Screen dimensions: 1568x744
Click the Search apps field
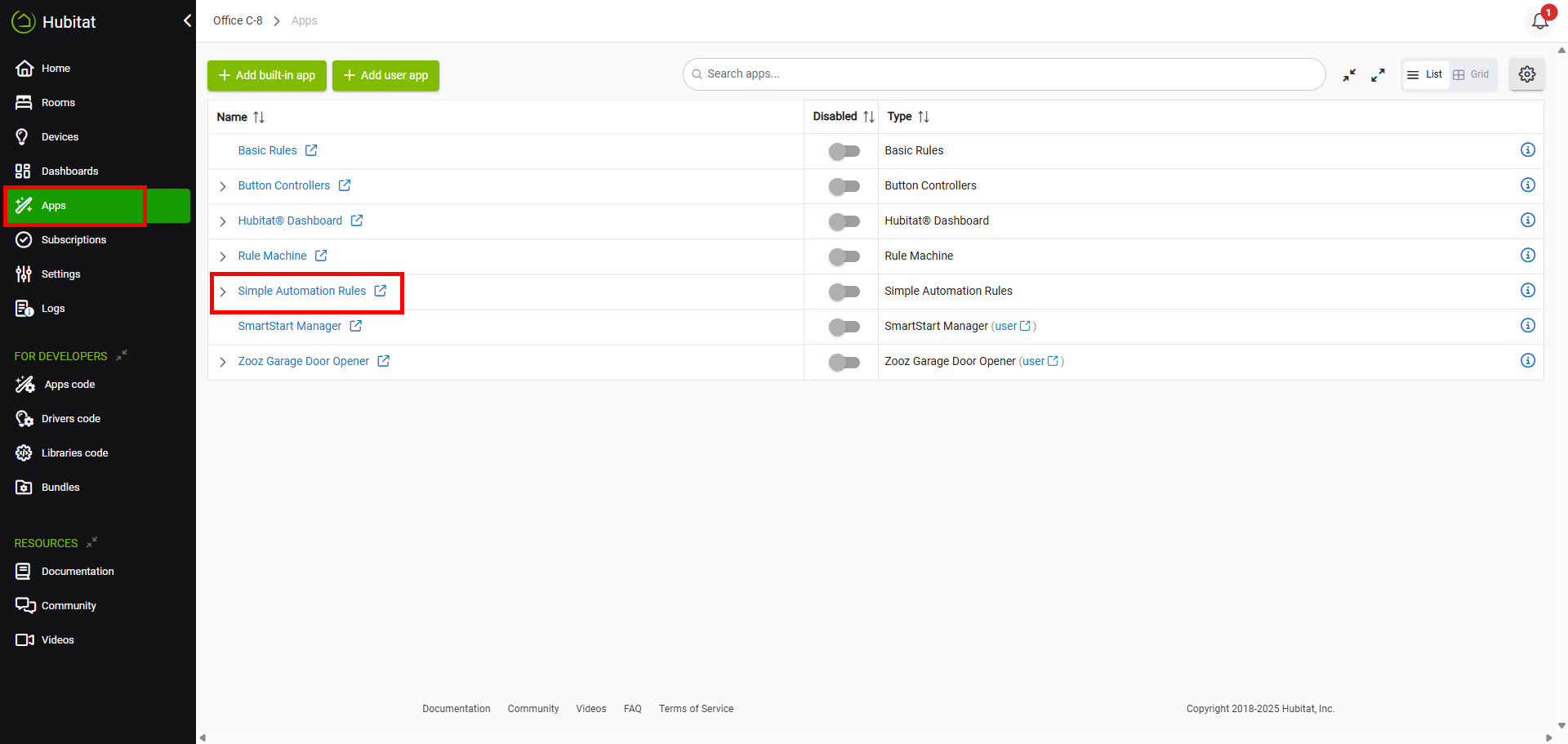click(1004, 74)
